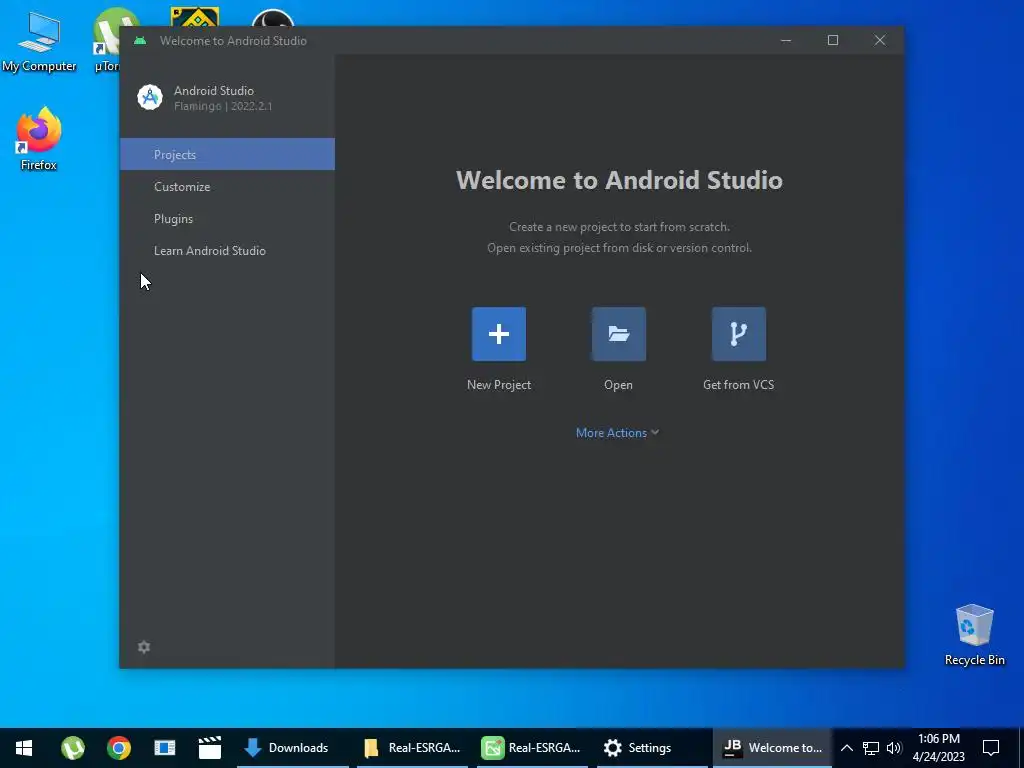Viewport: 1024px width, 768px height.
Task: Click the New Project plus icon
Action: (499, 334)
